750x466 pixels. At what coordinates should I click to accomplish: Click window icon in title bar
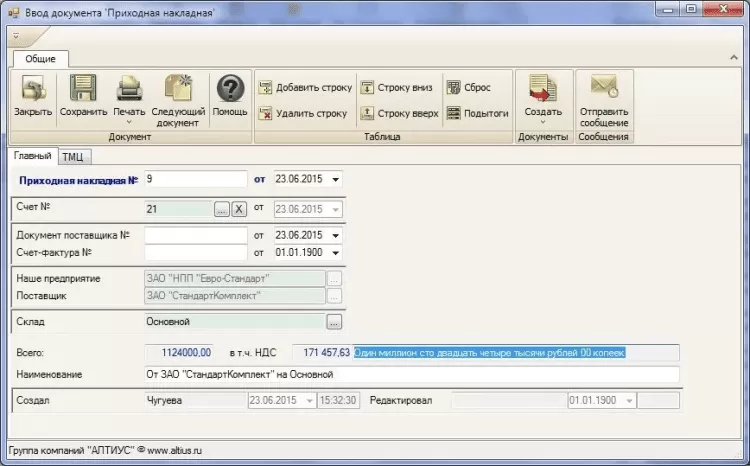coord(13,12)
